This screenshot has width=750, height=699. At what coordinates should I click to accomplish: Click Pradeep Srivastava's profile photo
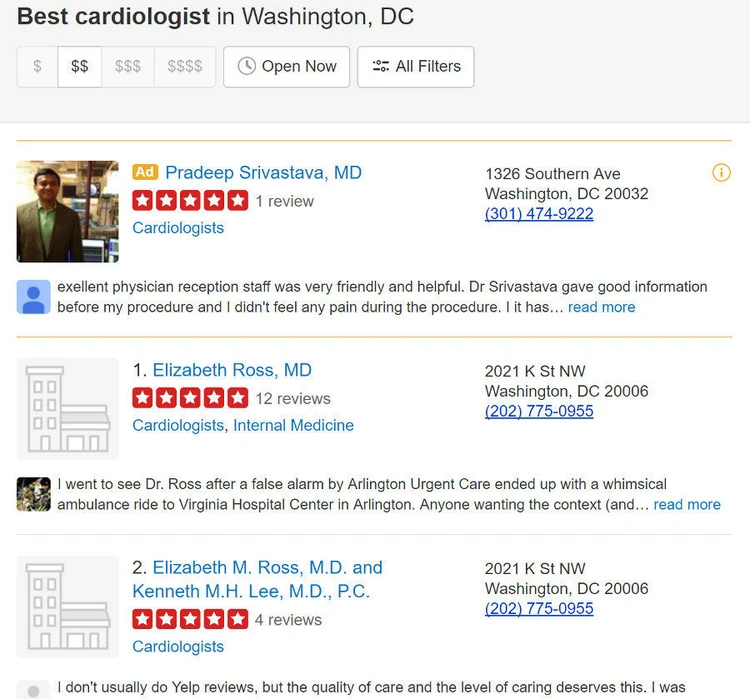click(x=68, y=211)
